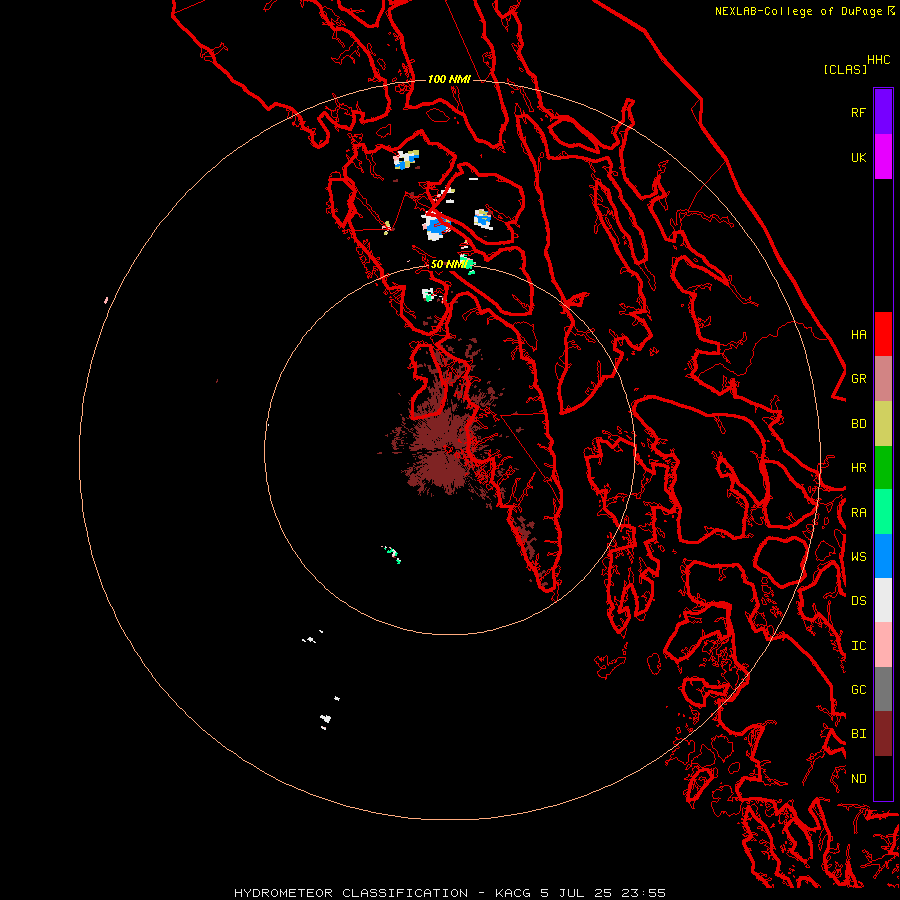The width and height of the screenshot is (900, 900).
Task: Click the UK legend label
Action: [858, 157]
